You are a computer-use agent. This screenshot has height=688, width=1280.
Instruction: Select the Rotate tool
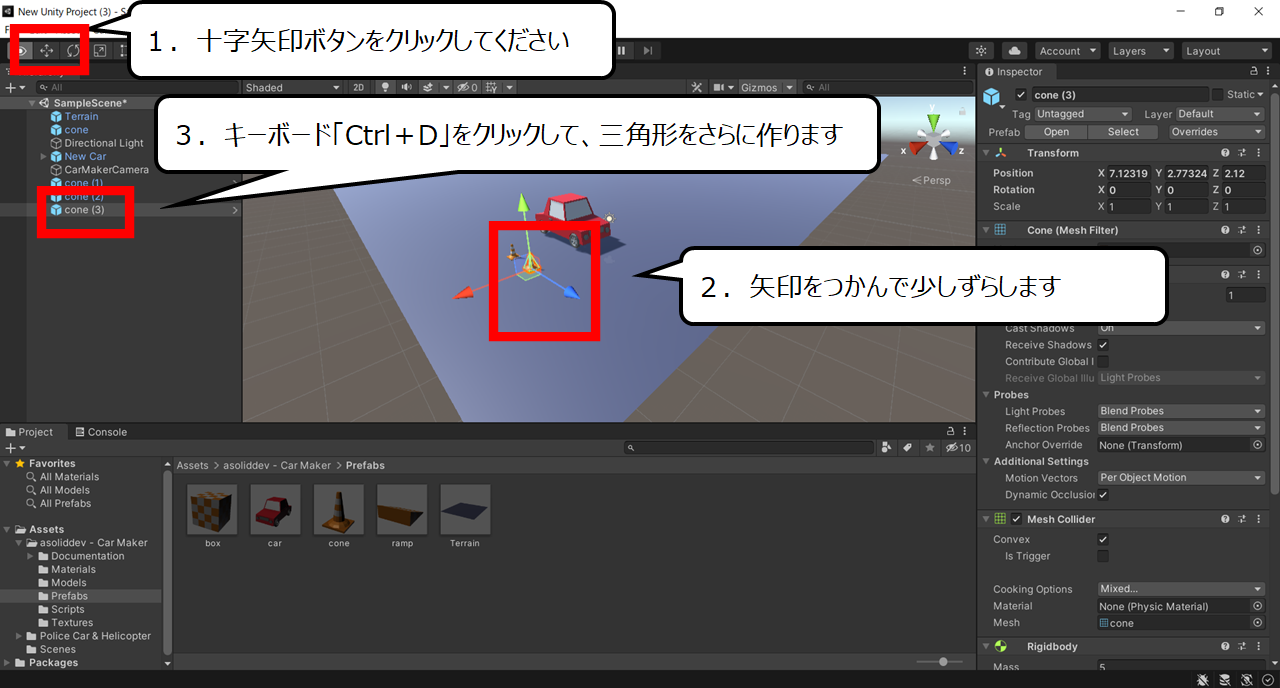tap(73, 51)
